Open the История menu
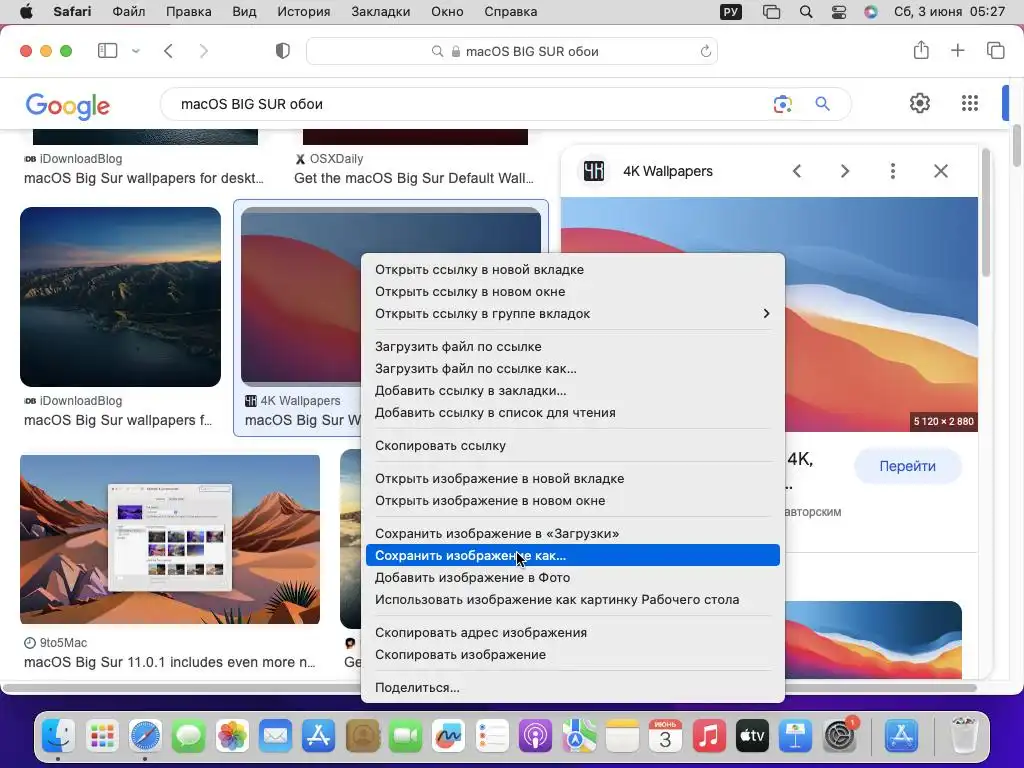Viewport: 1024px width, 768px height. [x=304, y=12]
